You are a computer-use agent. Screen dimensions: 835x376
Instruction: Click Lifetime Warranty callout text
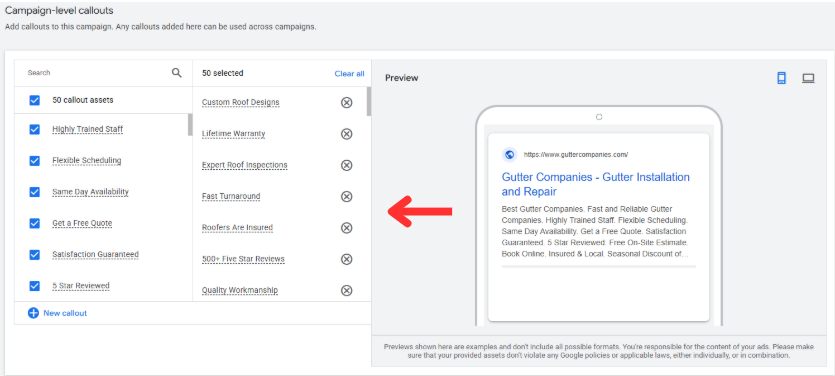coord(233,134)
